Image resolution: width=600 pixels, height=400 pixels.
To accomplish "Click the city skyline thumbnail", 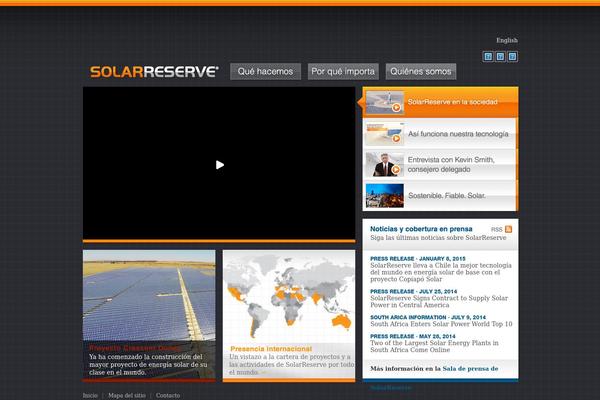I will point(385,196).
